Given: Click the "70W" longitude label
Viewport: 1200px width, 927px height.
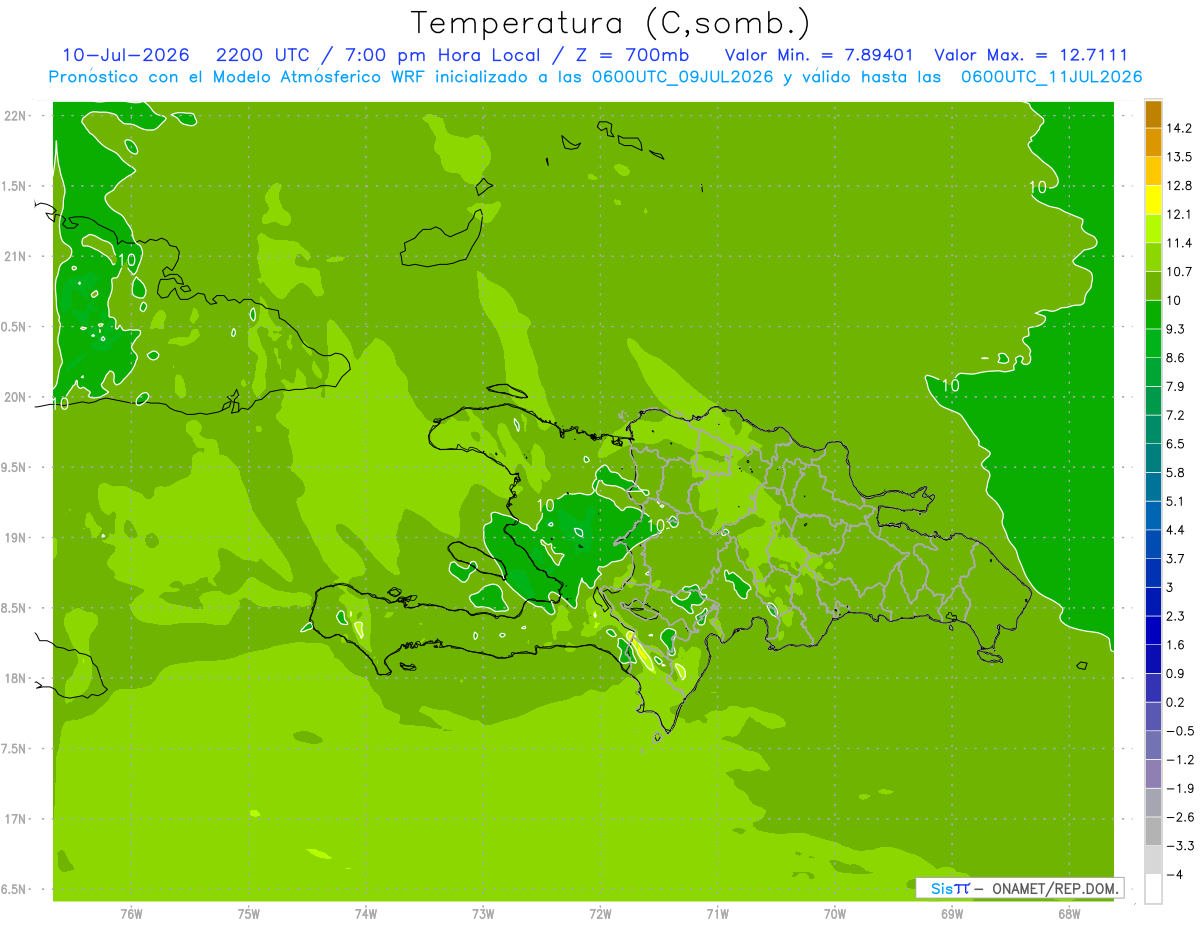Looking at the screenshot, I should click(835, 913).
